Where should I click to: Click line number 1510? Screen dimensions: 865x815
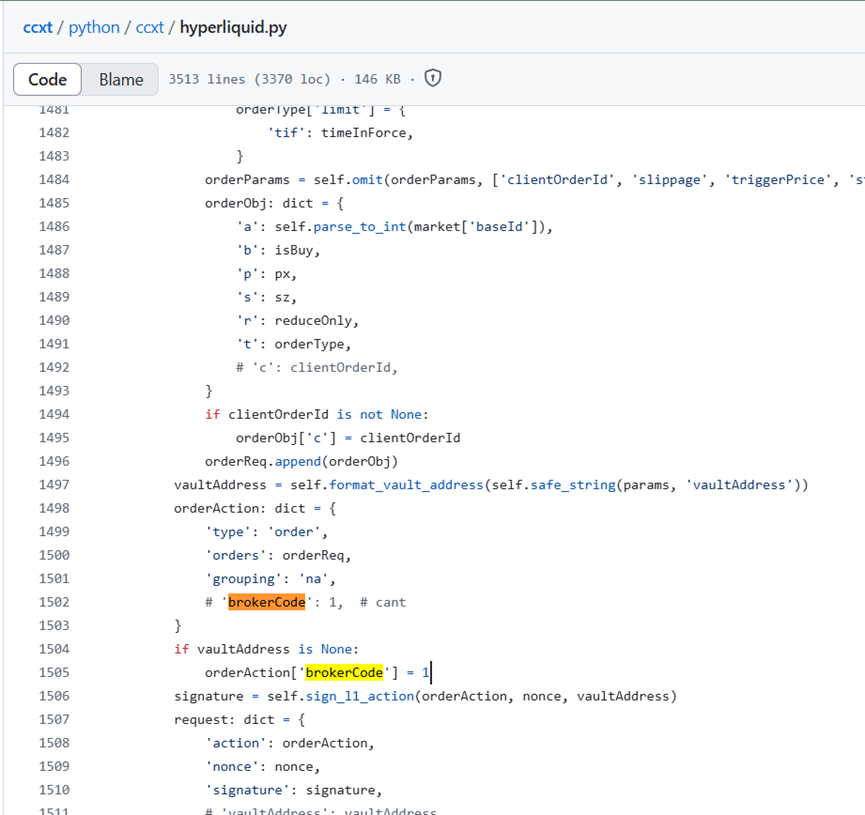click(53, 790)
